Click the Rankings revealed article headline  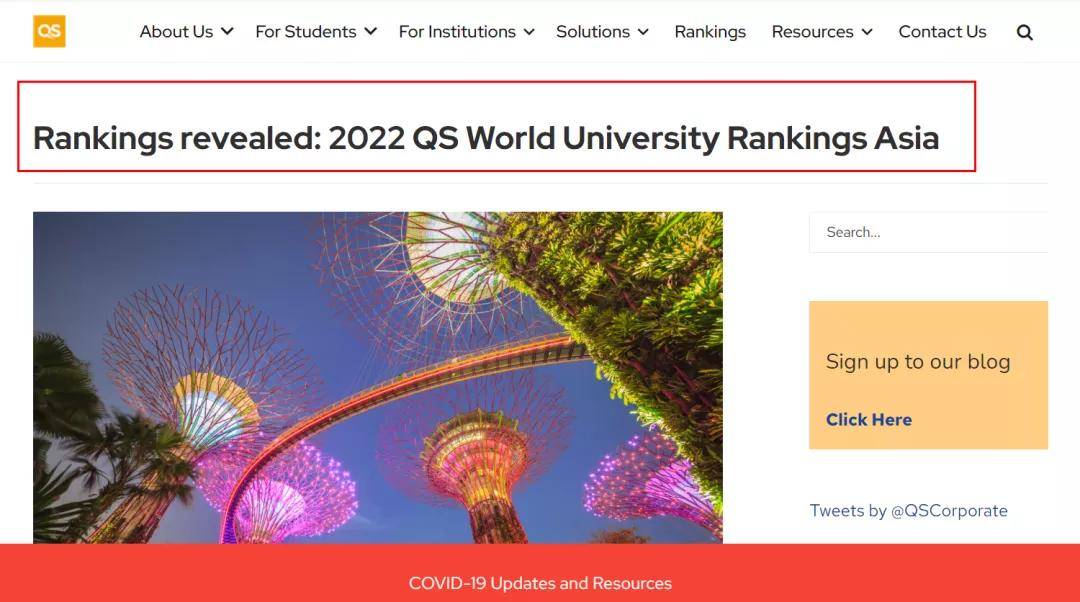click(486, 138)
